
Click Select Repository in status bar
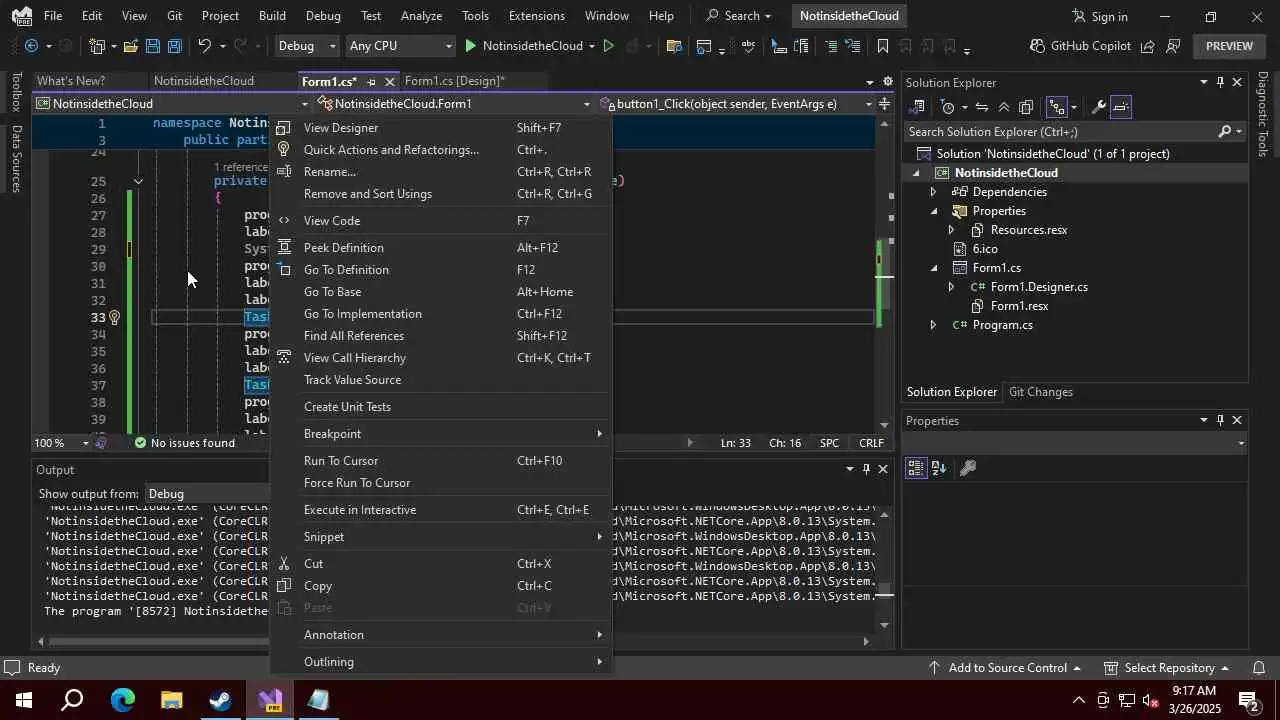[1167, 668]
